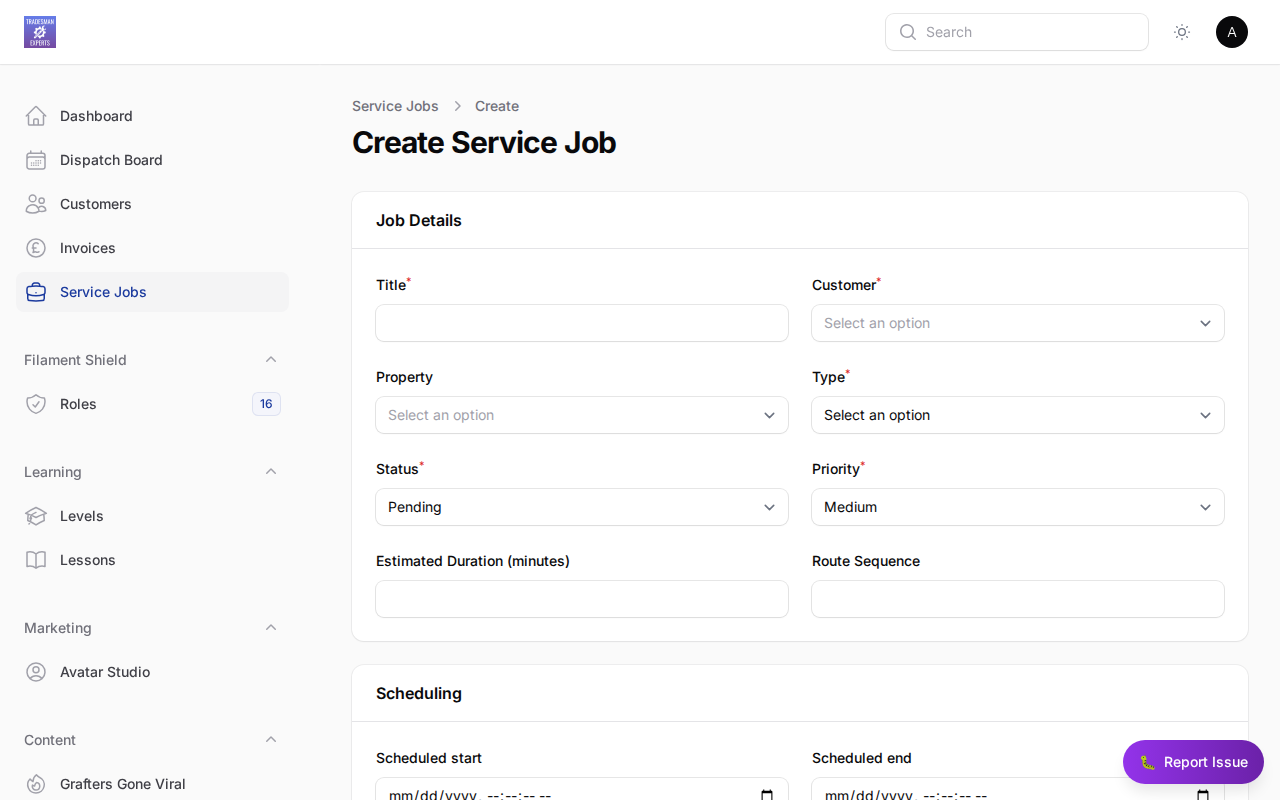This screenshot has width=1280, height=800.
Task: Click inside the Title input field
Action: pyautogui.click(x=581, y=323)
